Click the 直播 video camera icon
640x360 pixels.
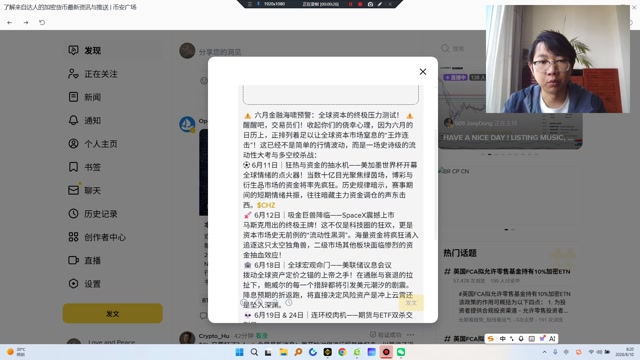[x=73, y=260]
